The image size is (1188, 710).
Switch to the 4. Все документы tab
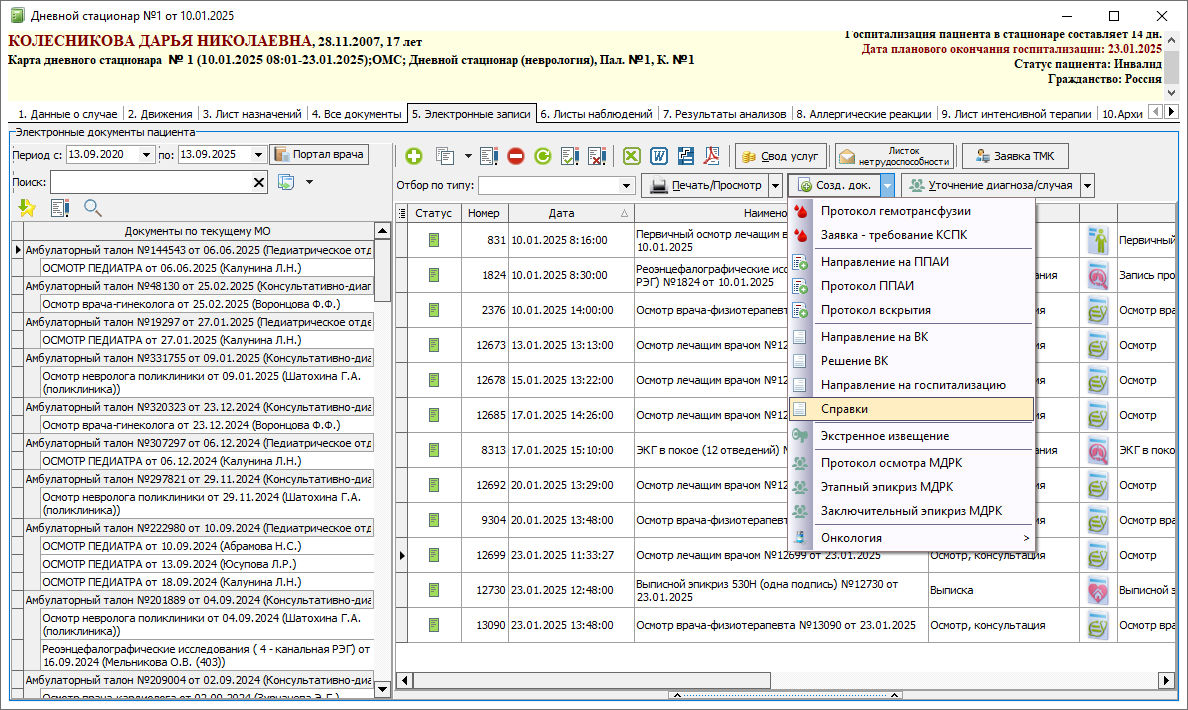(x=357, y=114)
